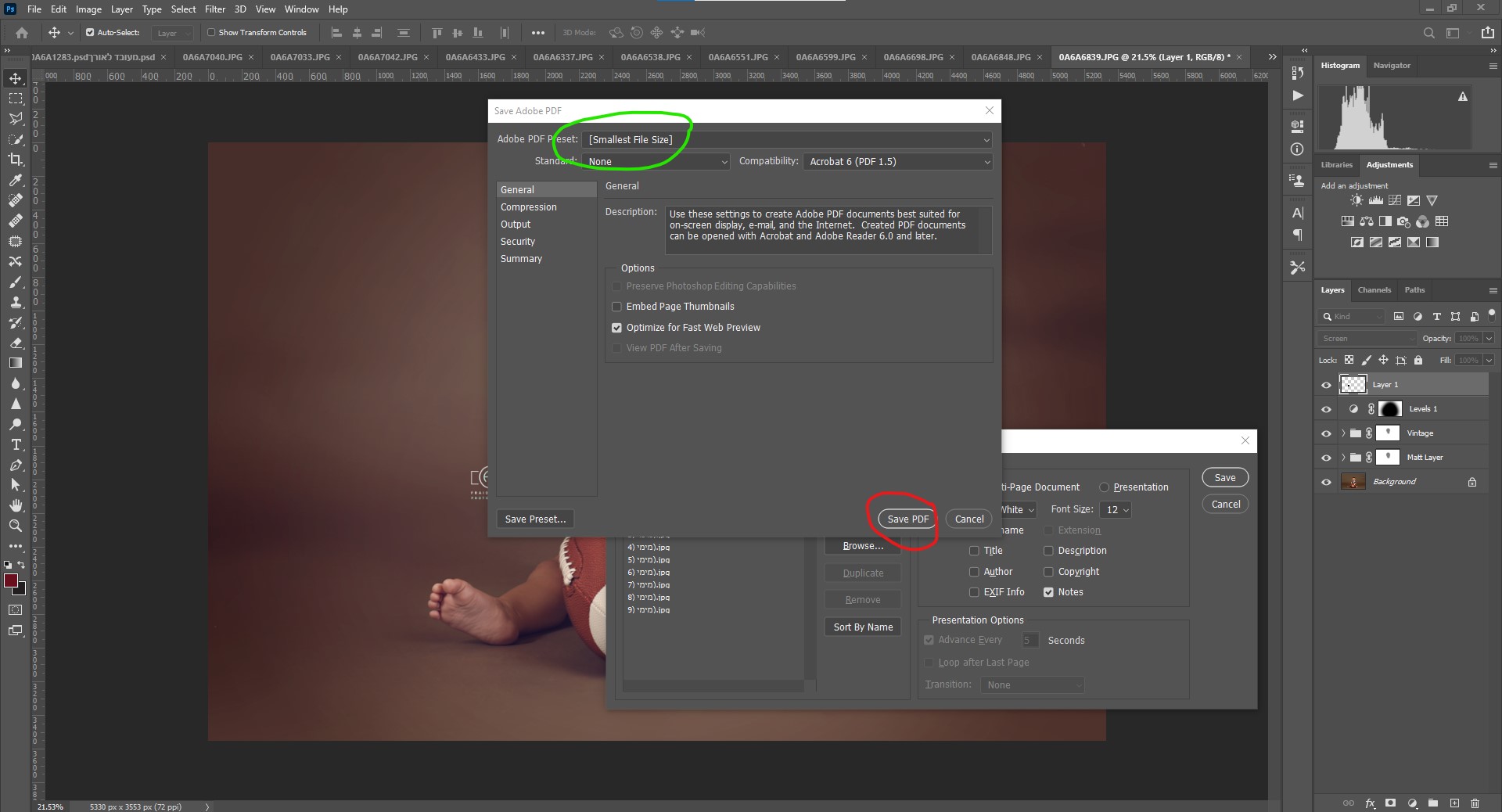Toggle Embed Page Thumbnails checkbox
The height and width of the screenshot is (812, 1502).
(616, 307)
